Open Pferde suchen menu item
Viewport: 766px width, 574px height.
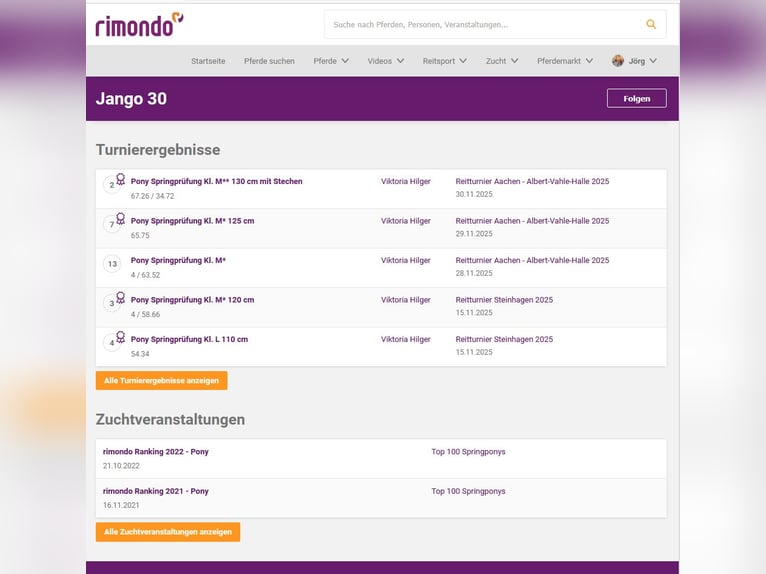pos(269,61)
